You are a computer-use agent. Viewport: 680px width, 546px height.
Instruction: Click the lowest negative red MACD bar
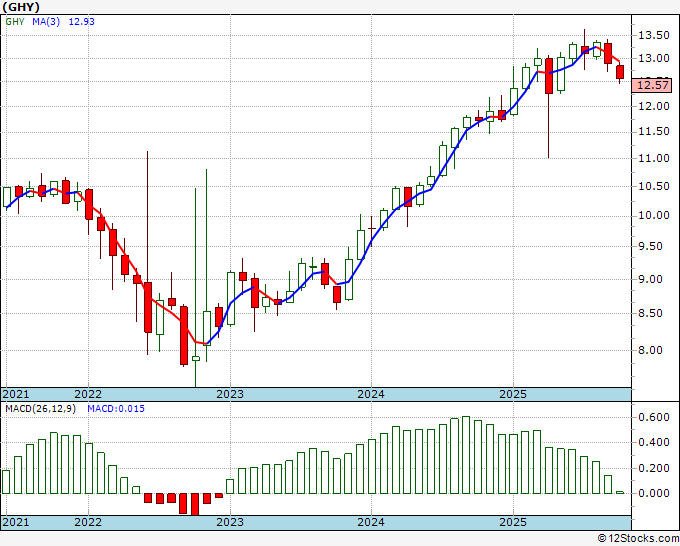(195, 504)
